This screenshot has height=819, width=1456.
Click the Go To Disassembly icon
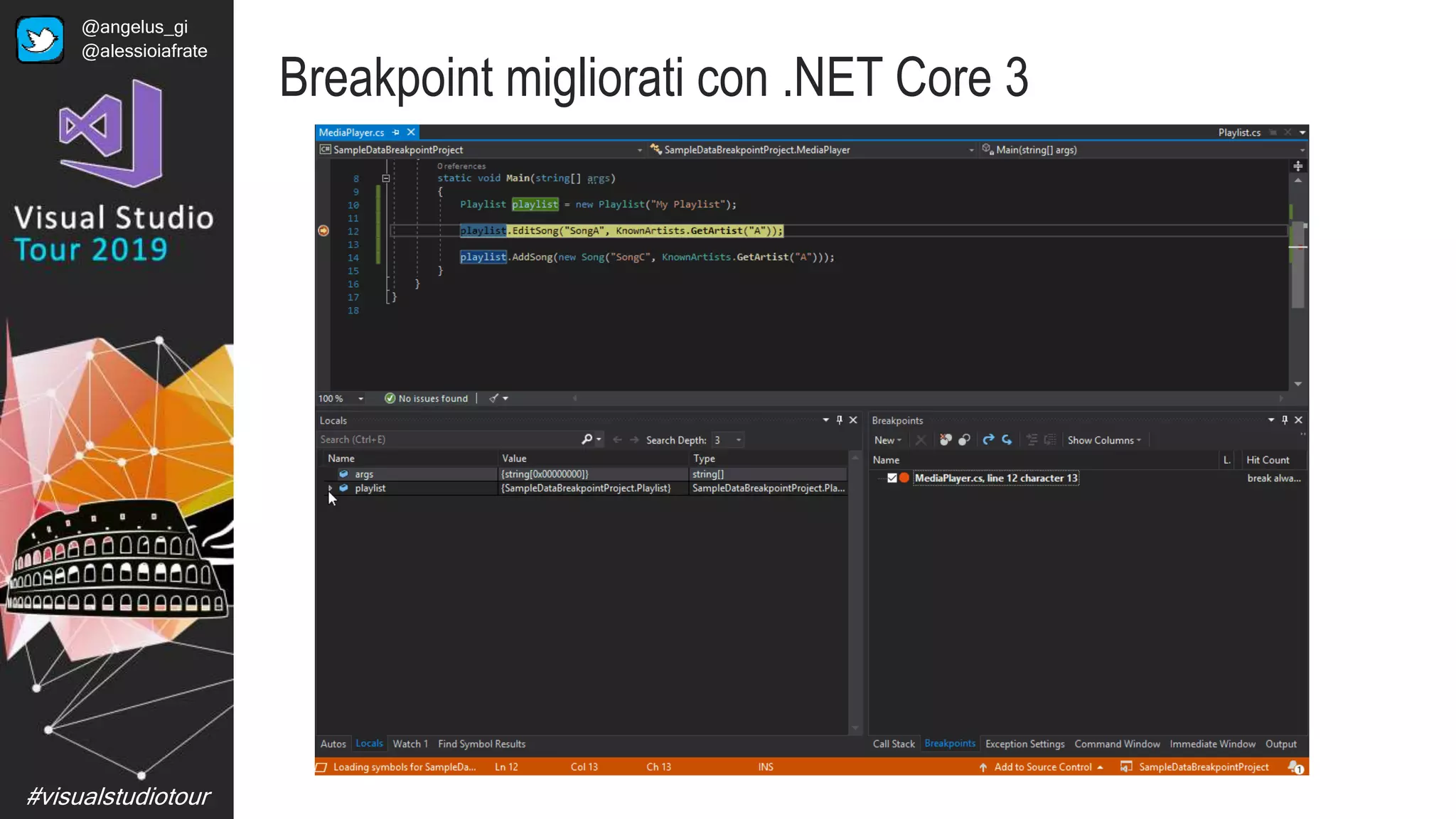(1050, 440)
